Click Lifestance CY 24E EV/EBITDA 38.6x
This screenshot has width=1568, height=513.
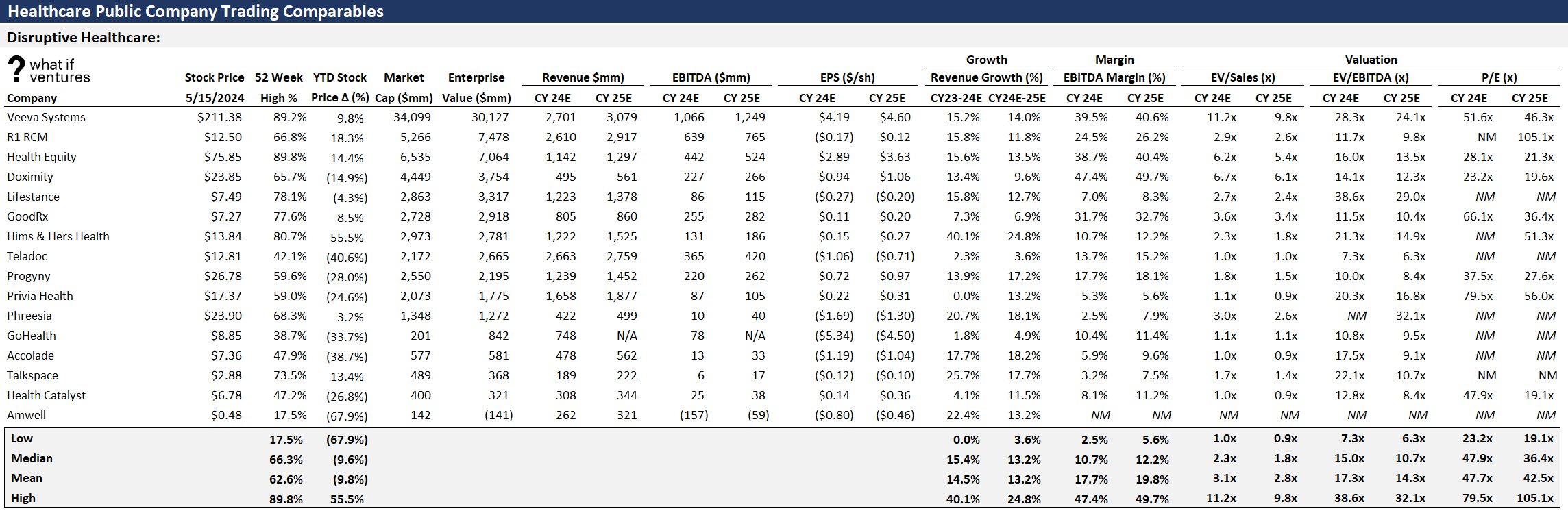tap(1349, 197)
